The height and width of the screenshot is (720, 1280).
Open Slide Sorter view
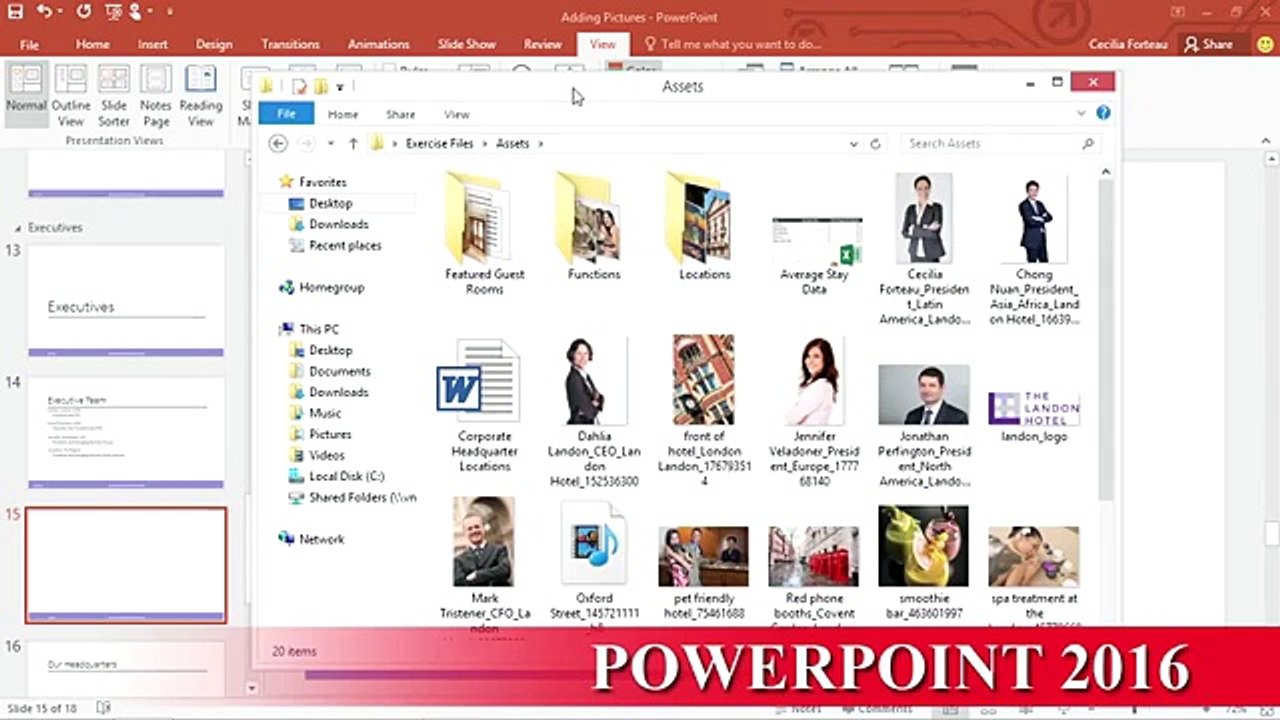tap(114, 95)
